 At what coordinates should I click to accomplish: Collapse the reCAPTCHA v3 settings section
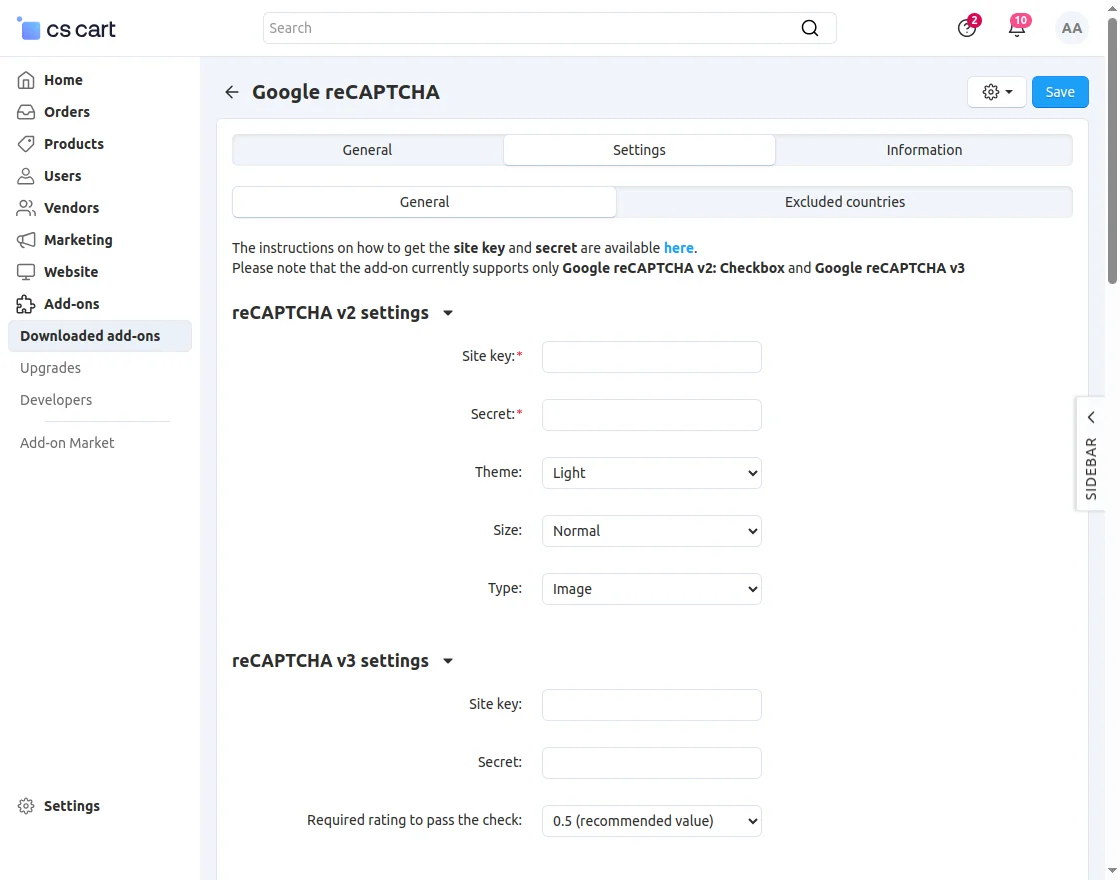click(448, 661)
